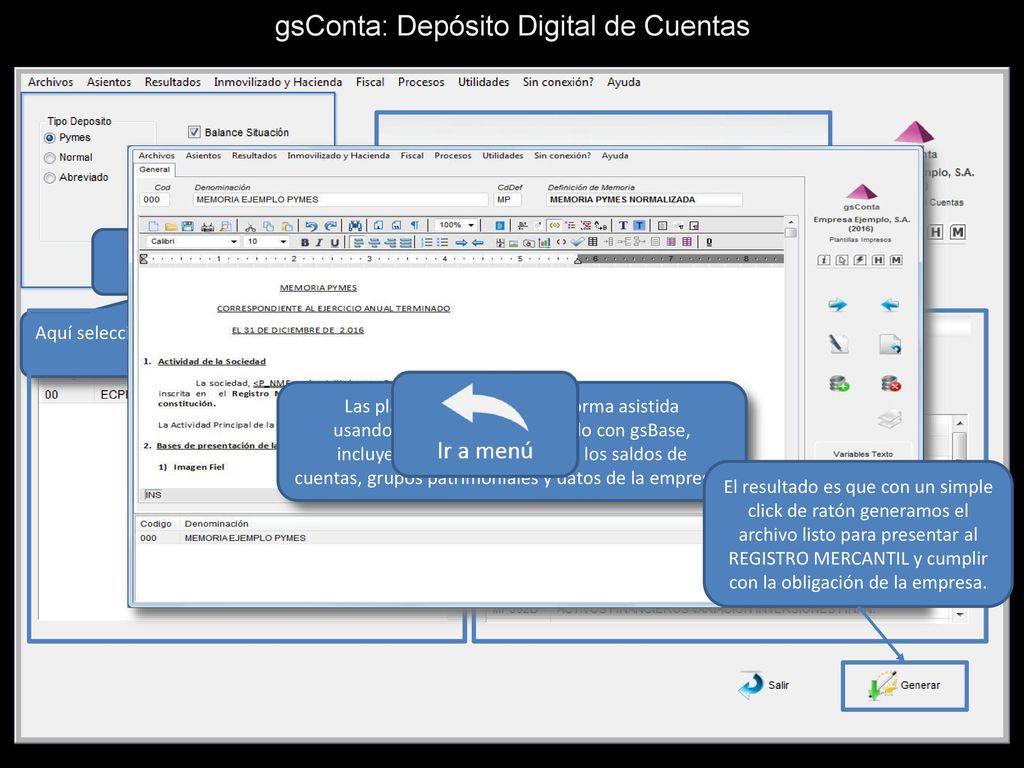Click the Salir button
Viewport: 1024px width, 768px height.
click(763, 685)
